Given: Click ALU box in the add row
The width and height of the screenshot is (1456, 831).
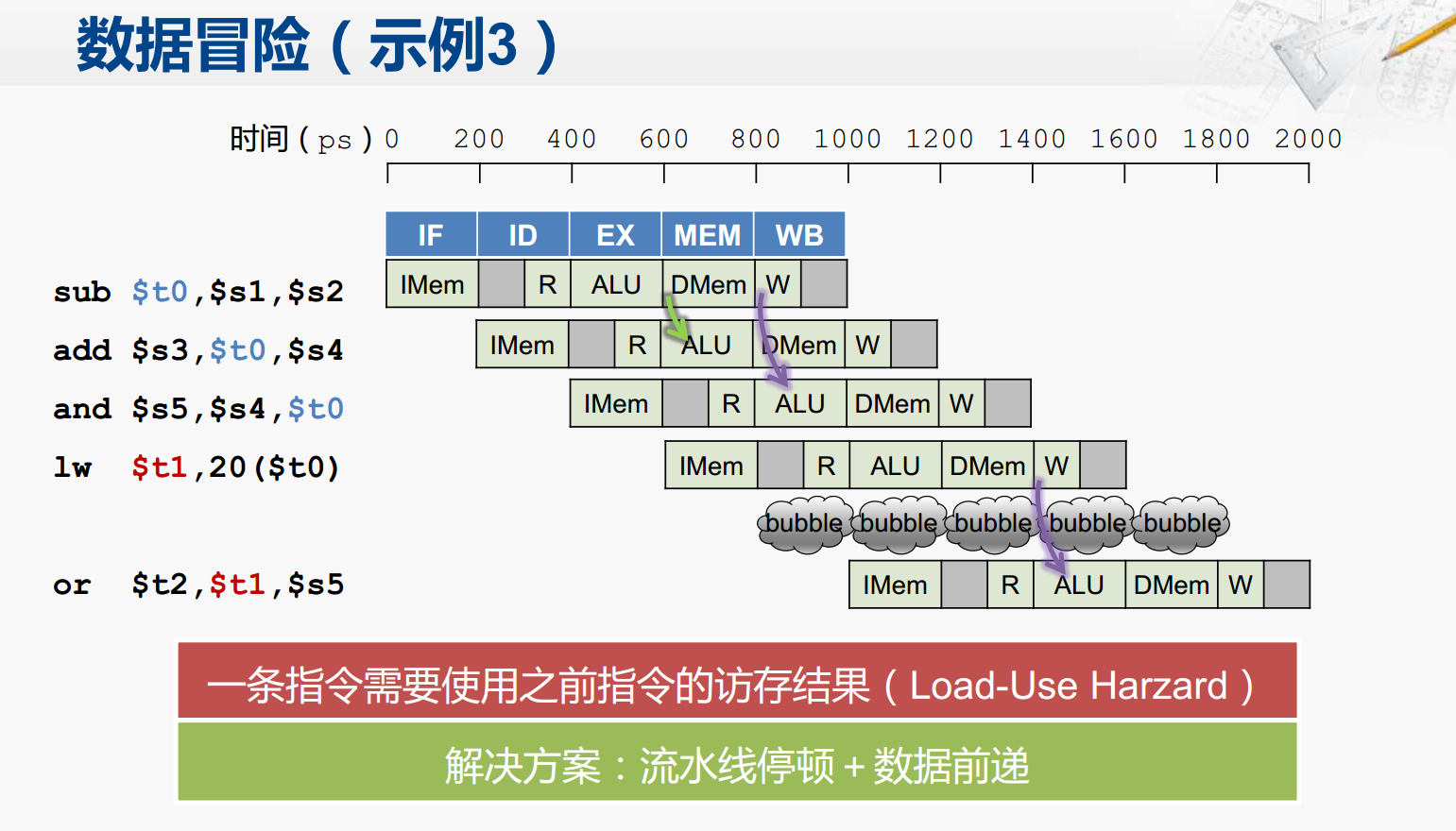Looking at the screenshot, I should pos(707,345).
